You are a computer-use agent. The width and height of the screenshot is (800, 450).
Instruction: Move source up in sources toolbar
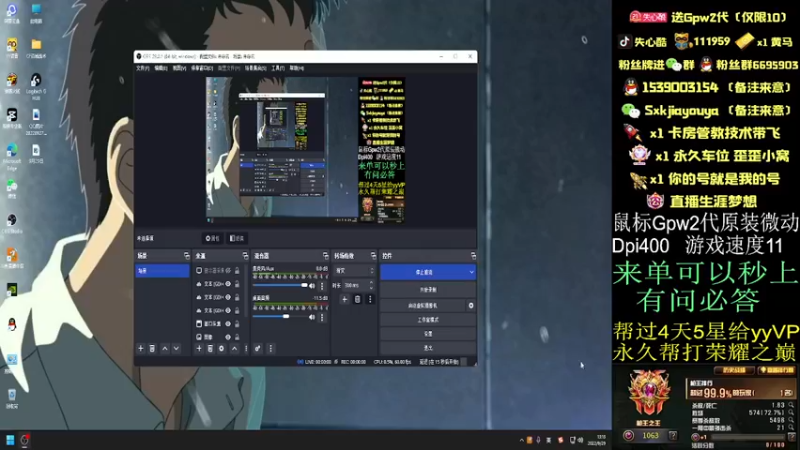pyautogui.click(x=234, y=348)
